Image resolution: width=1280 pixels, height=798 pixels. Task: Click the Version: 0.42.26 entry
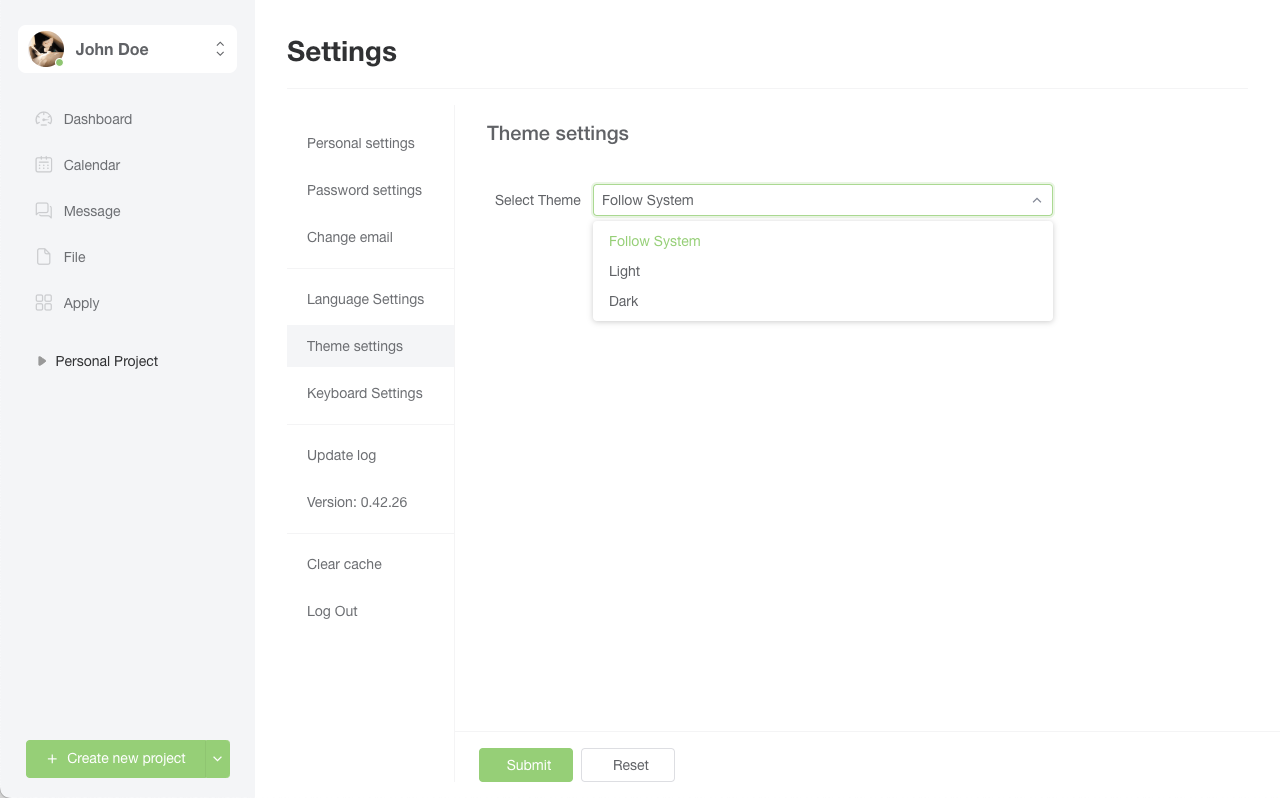coord(370,502)
